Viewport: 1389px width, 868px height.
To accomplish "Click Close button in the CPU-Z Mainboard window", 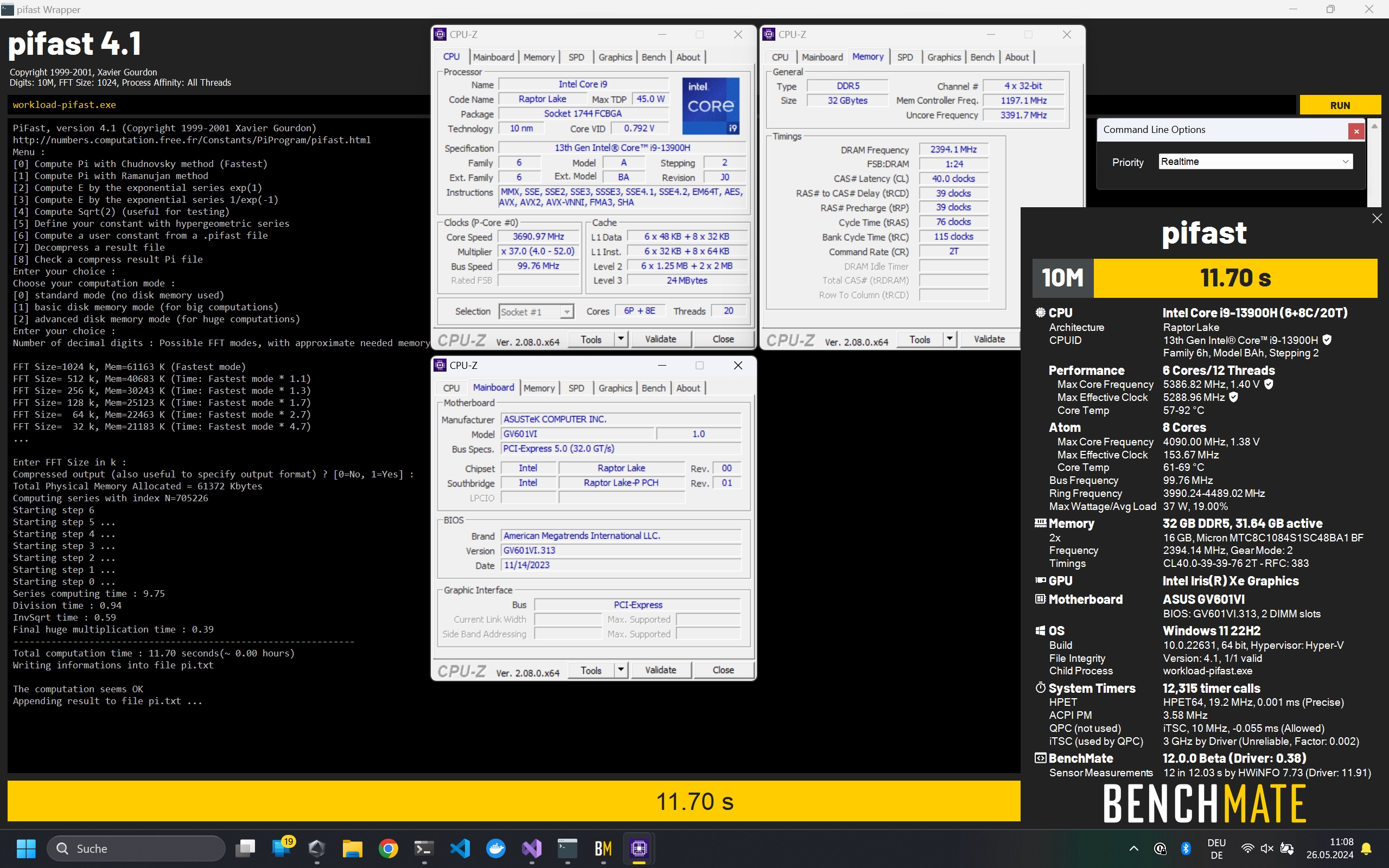I will pos(723,670).
